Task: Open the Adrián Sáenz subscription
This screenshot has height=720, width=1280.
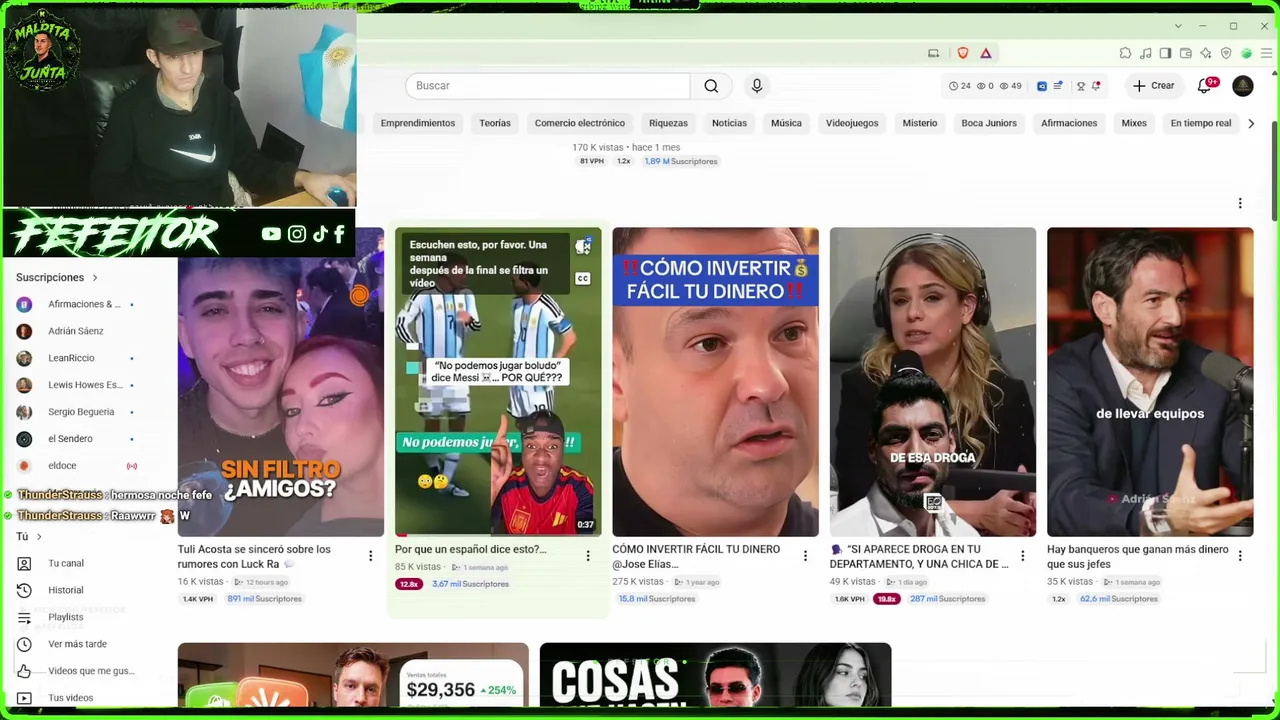Action: [x=76, y=331]
